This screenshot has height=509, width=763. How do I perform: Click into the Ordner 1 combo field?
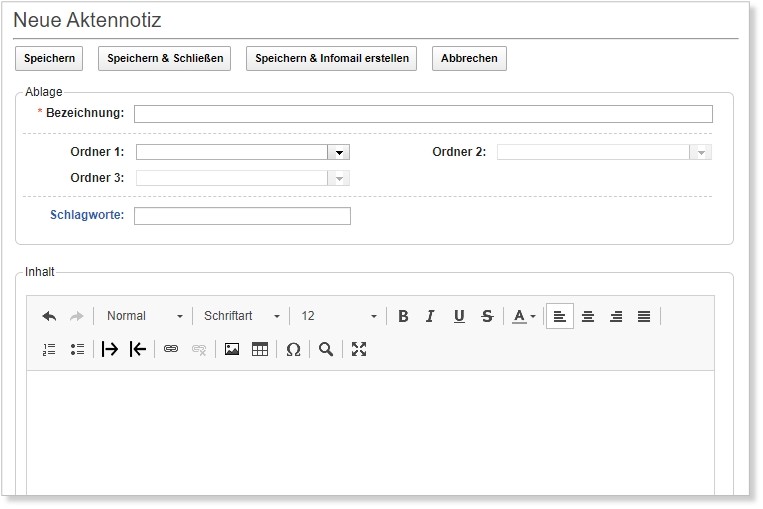[232, 152]
